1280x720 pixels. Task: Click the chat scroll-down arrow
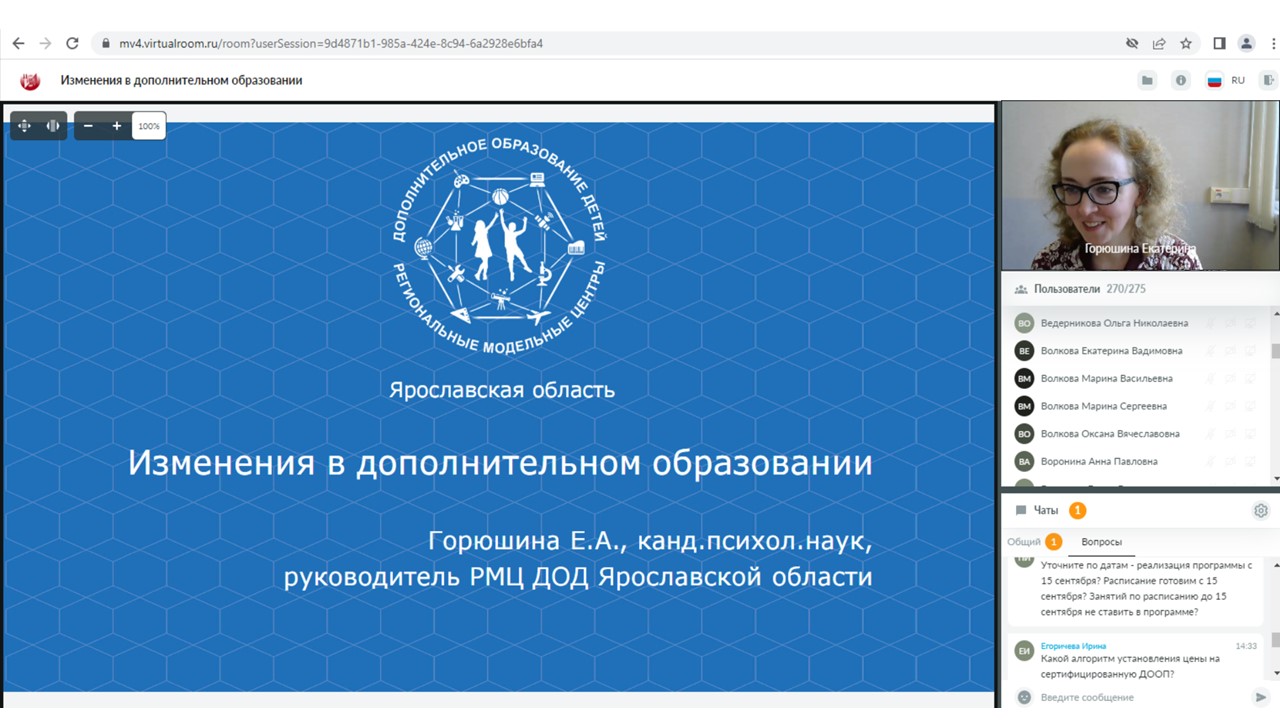[x=1275, y=673]
